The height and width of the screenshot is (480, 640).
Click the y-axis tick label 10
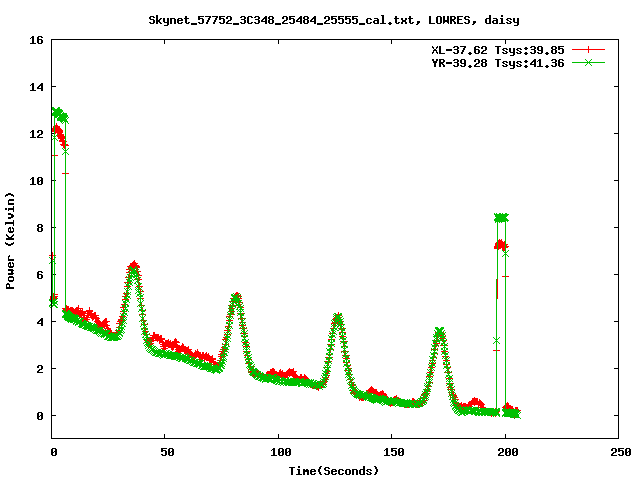[x=36, y=181]
